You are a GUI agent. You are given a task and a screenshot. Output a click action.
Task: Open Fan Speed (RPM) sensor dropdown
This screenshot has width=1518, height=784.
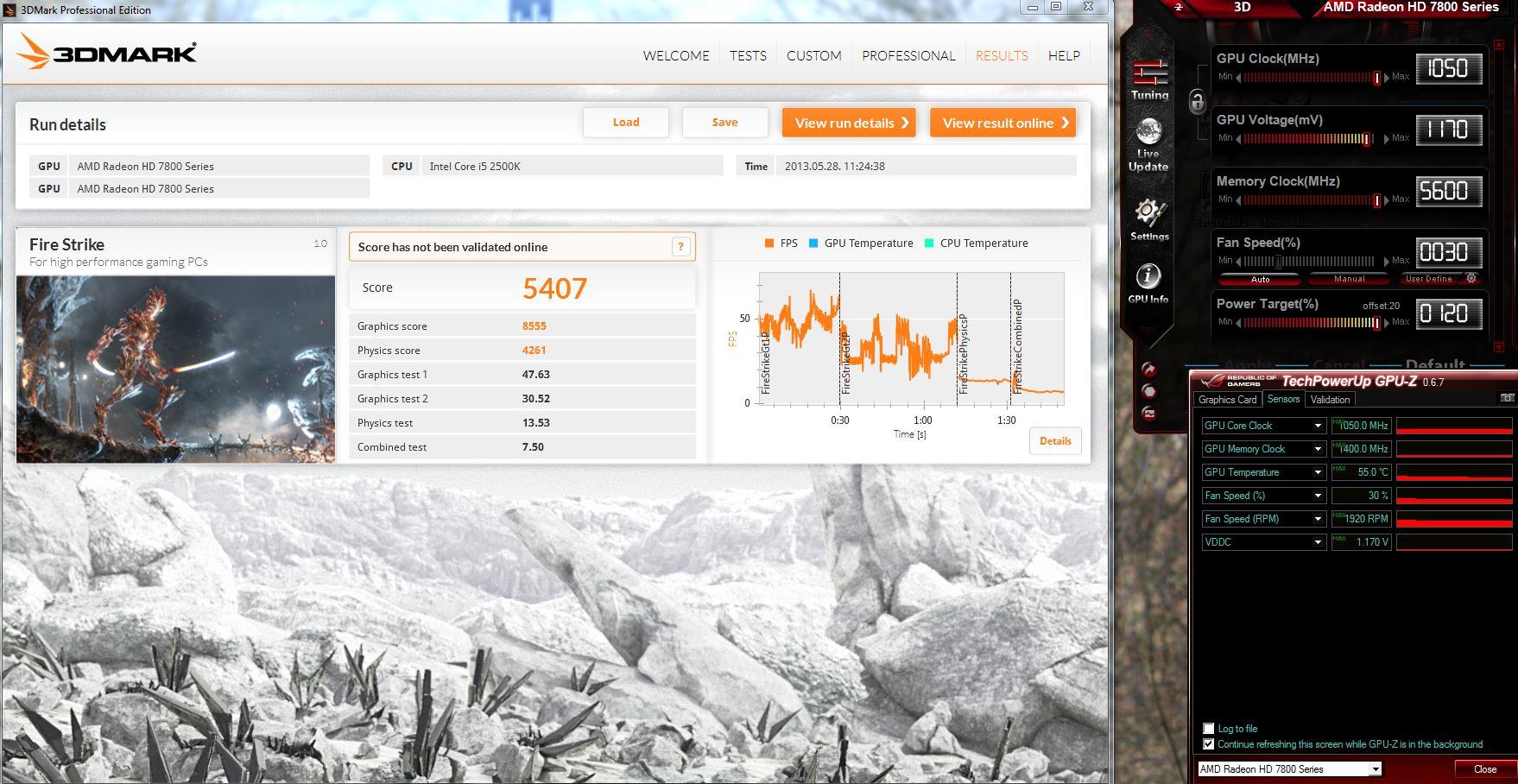(x=1318, y=519)
